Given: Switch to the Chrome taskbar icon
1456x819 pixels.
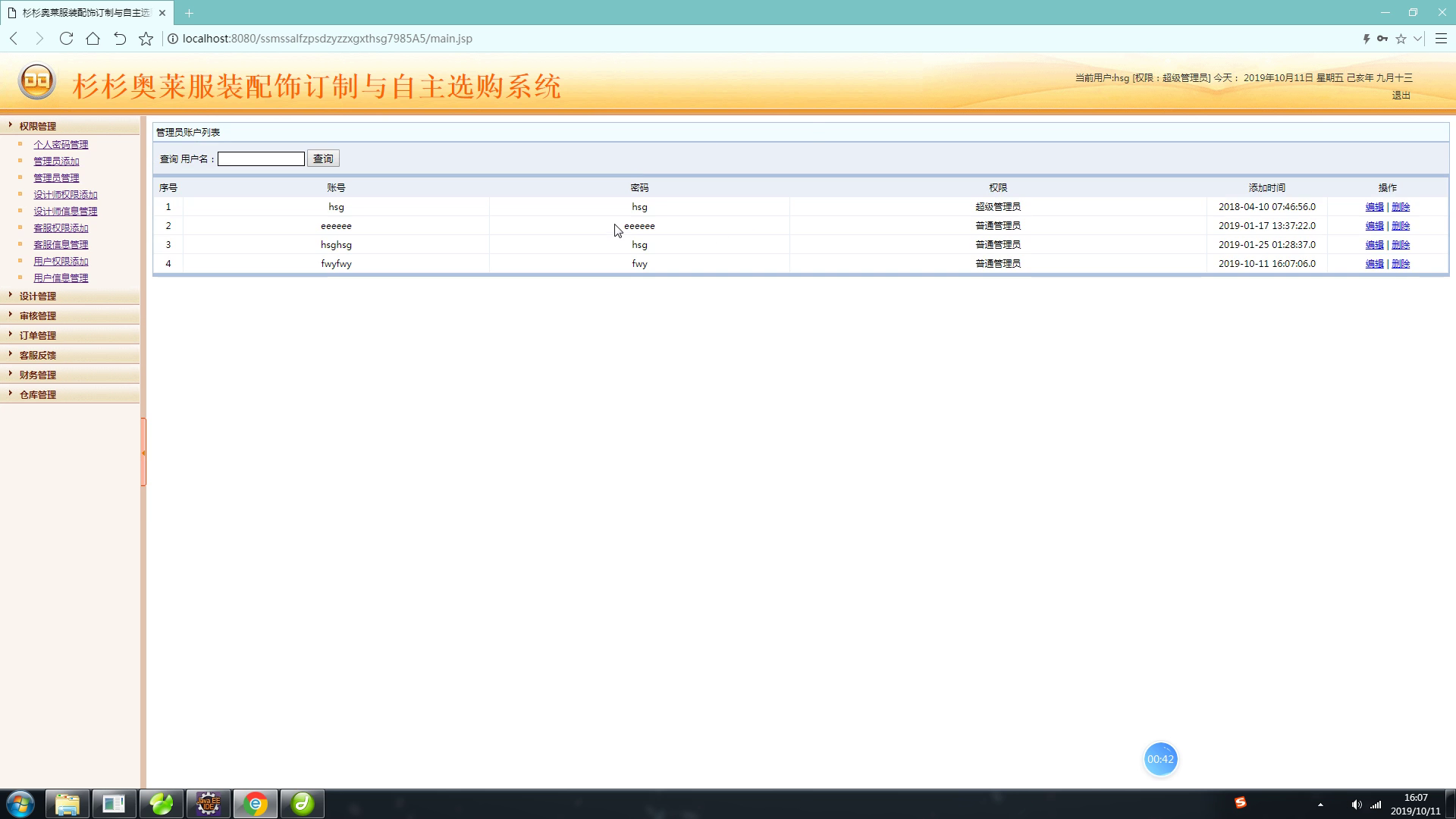Looking at the screenshot, I should [x=256, y=804].
